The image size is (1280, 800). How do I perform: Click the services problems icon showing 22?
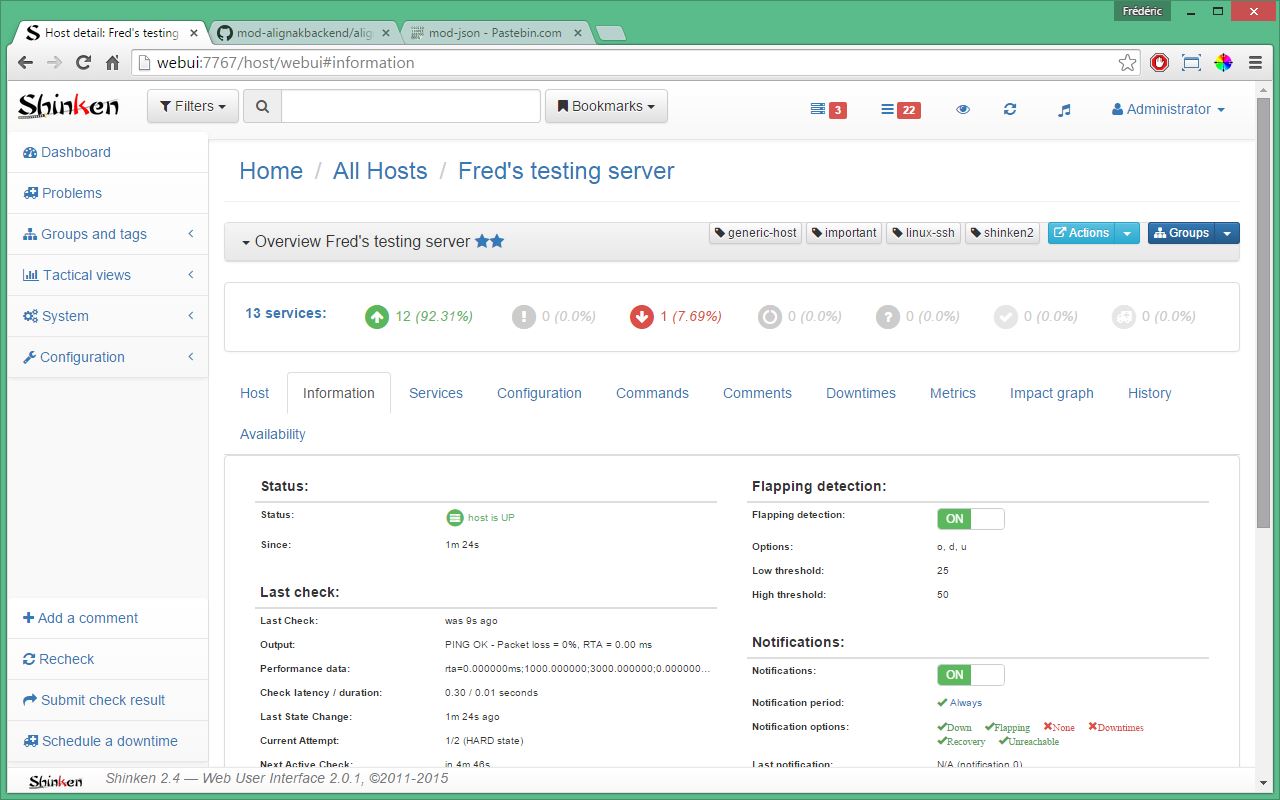click(900, 110)
